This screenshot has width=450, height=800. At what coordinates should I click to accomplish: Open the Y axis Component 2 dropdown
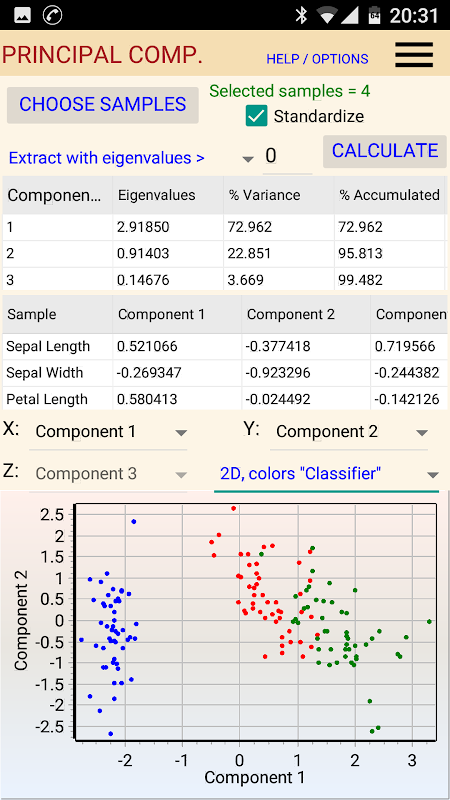tap(349, 432)
